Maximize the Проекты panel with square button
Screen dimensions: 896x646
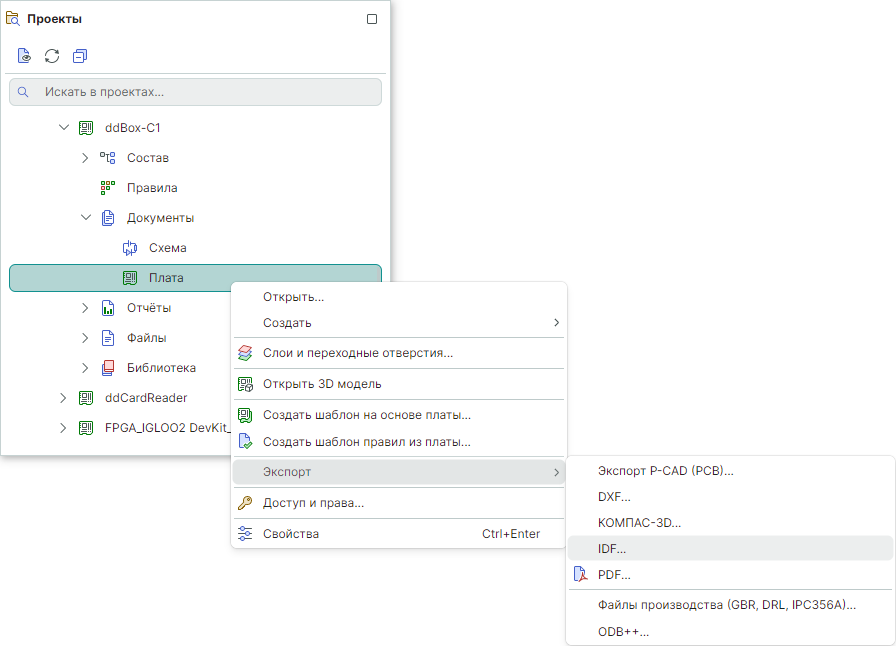(372, 19)
